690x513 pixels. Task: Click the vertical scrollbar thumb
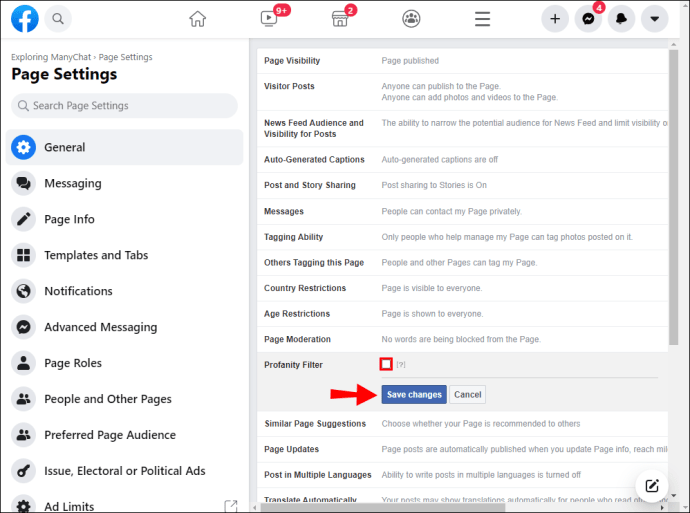[x=673, y=197]
